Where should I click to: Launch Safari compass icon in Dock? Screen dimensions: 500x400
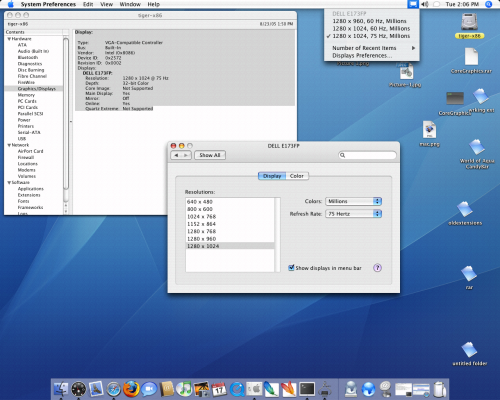tap(114, 389)
